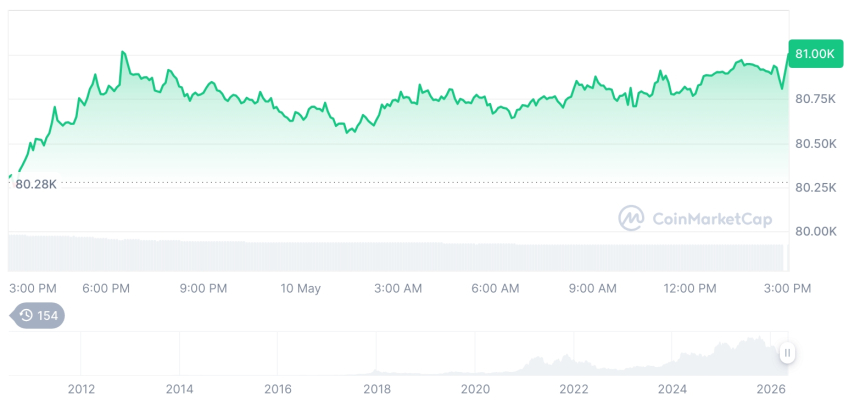Screen dimensions: 860x401
Task: Click the CoinMarketCap watermark text
Action: pyautogui.click(x=712, y=219)
